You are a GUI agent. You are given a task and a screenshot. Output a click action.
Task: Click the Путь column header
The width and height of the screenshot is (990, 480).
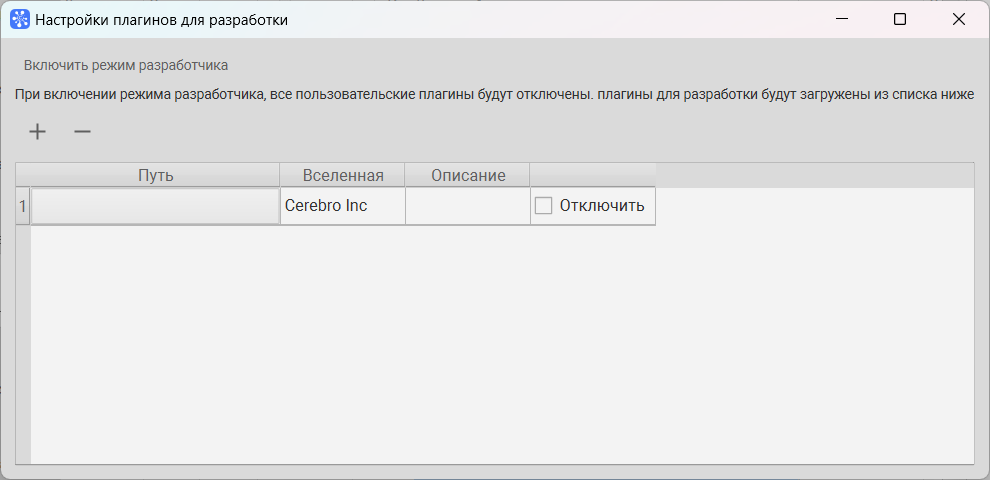(155, 175)
